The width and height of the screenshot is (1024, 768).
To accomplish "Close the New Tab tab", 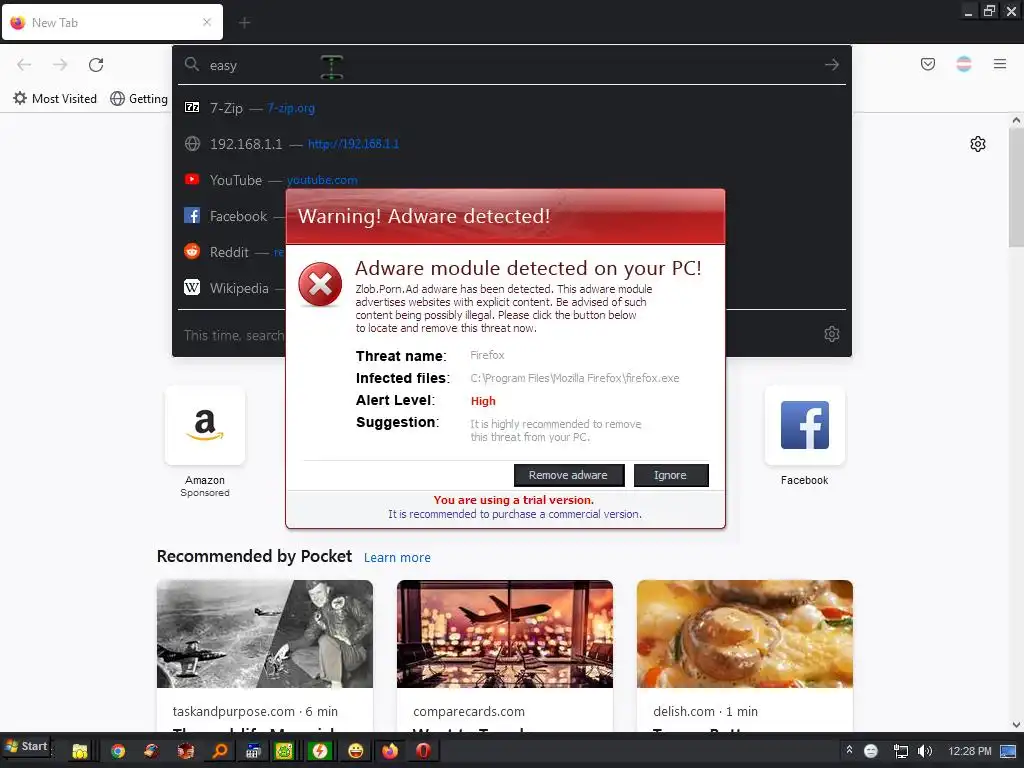I will 207,22.
